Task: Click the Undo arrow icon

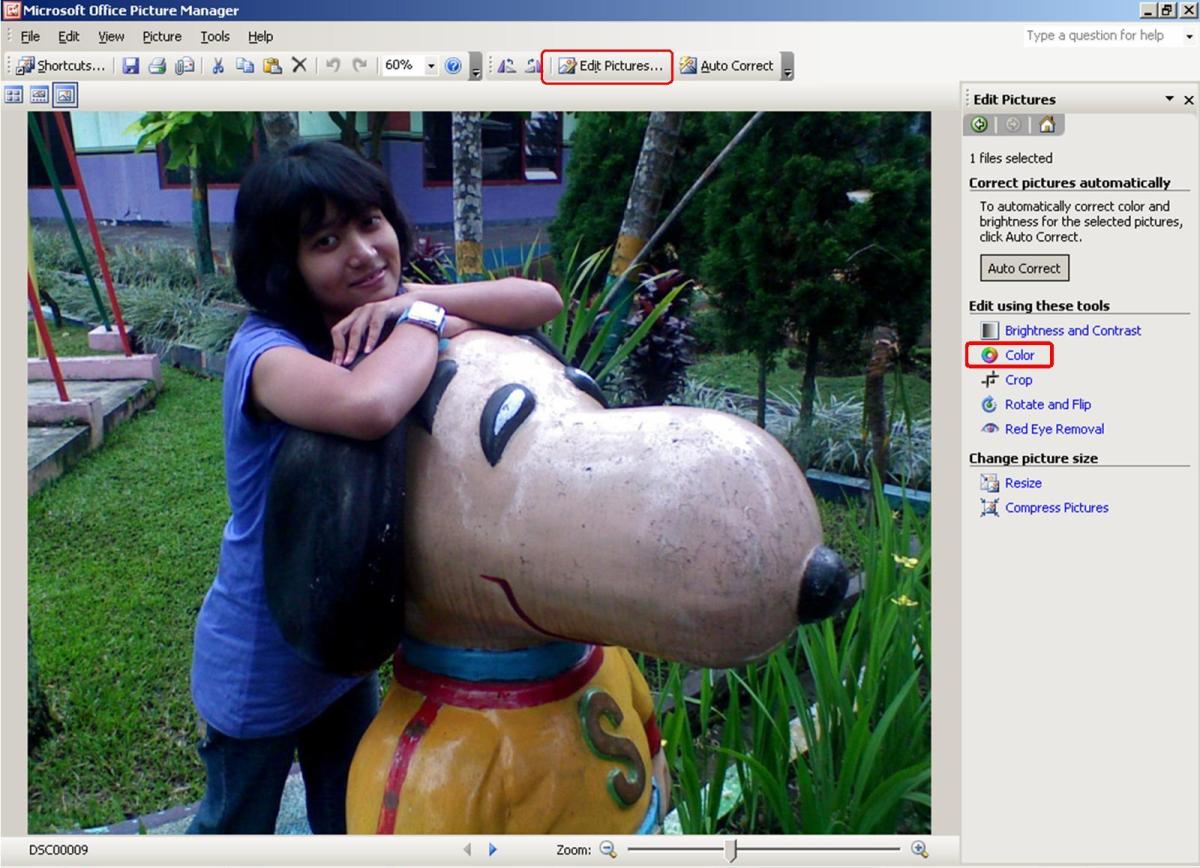Action: 333,66
